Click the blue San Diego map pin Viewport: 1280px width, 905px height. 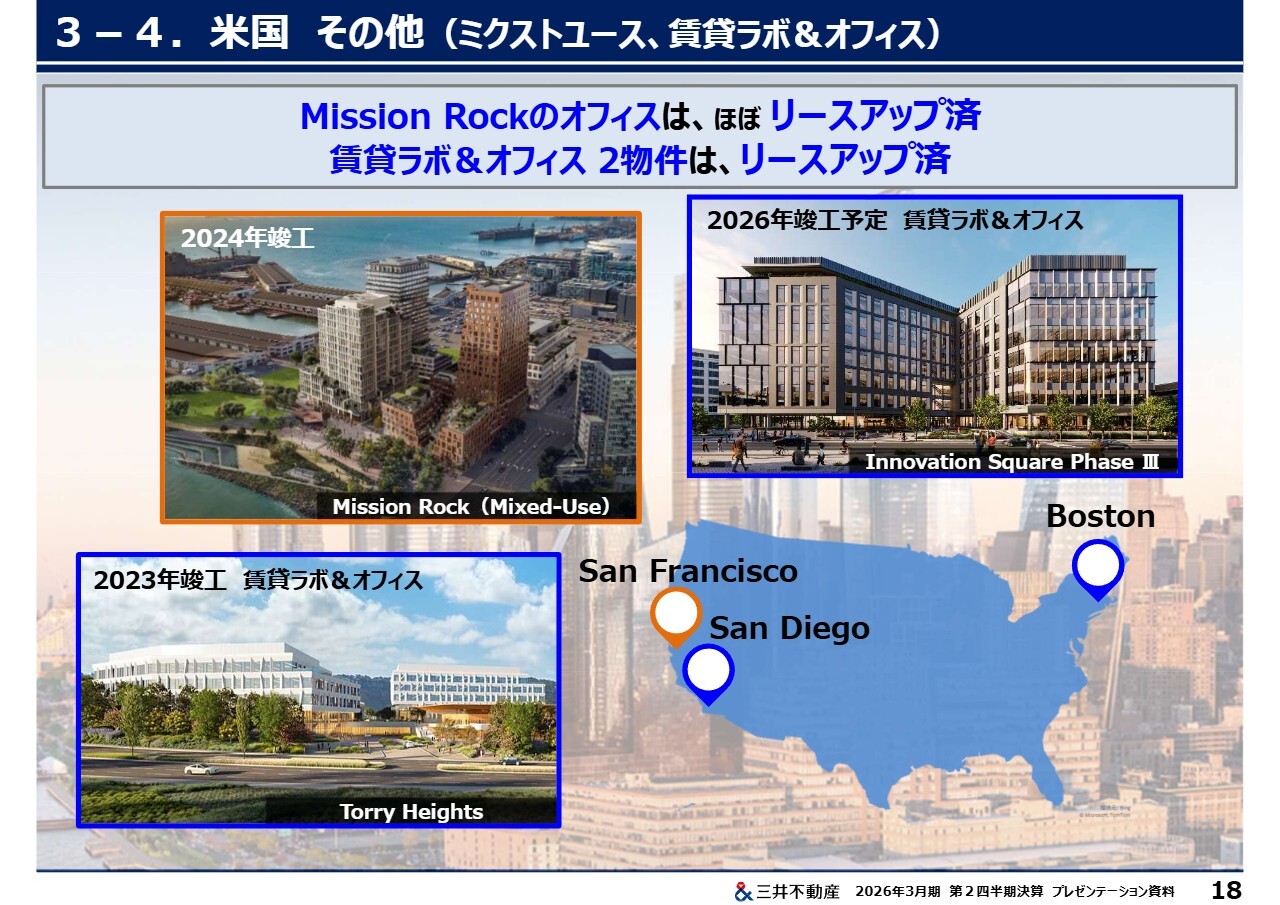708,672
